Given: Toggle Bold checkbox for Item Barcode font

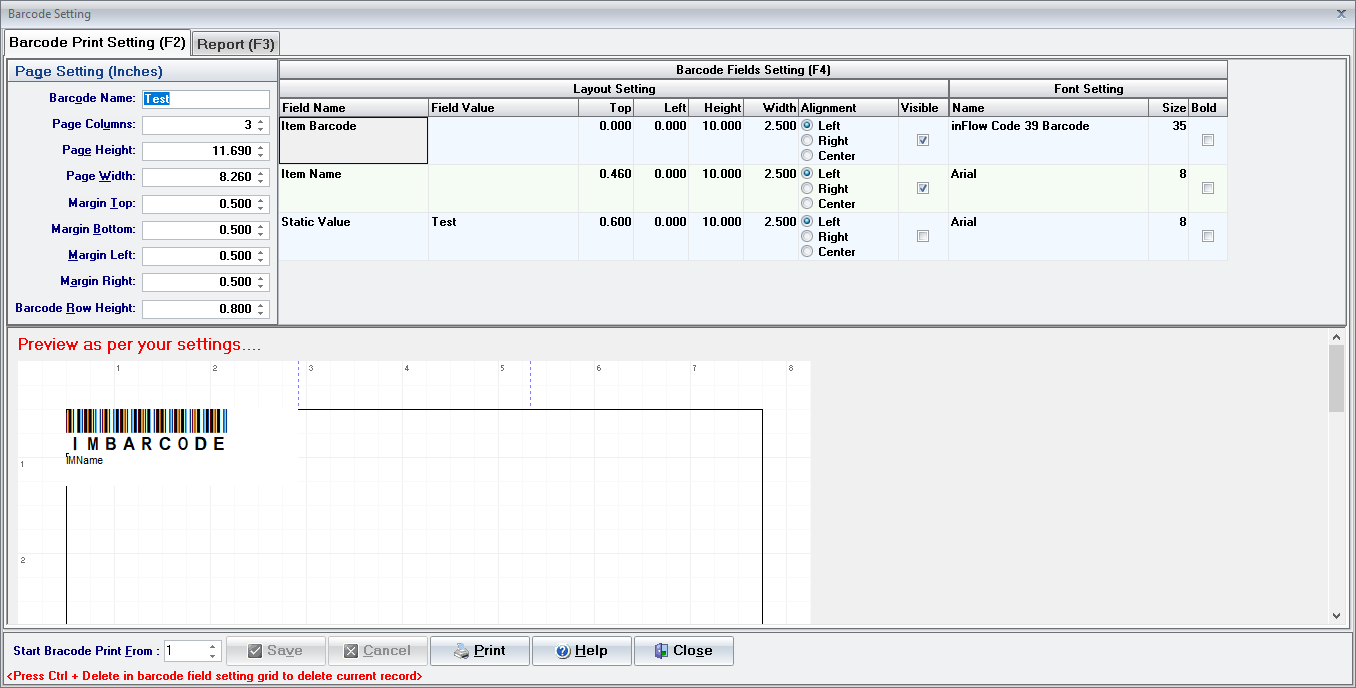Looking at the screenshot, I should pyautogui.click(x=1208, y=141).
